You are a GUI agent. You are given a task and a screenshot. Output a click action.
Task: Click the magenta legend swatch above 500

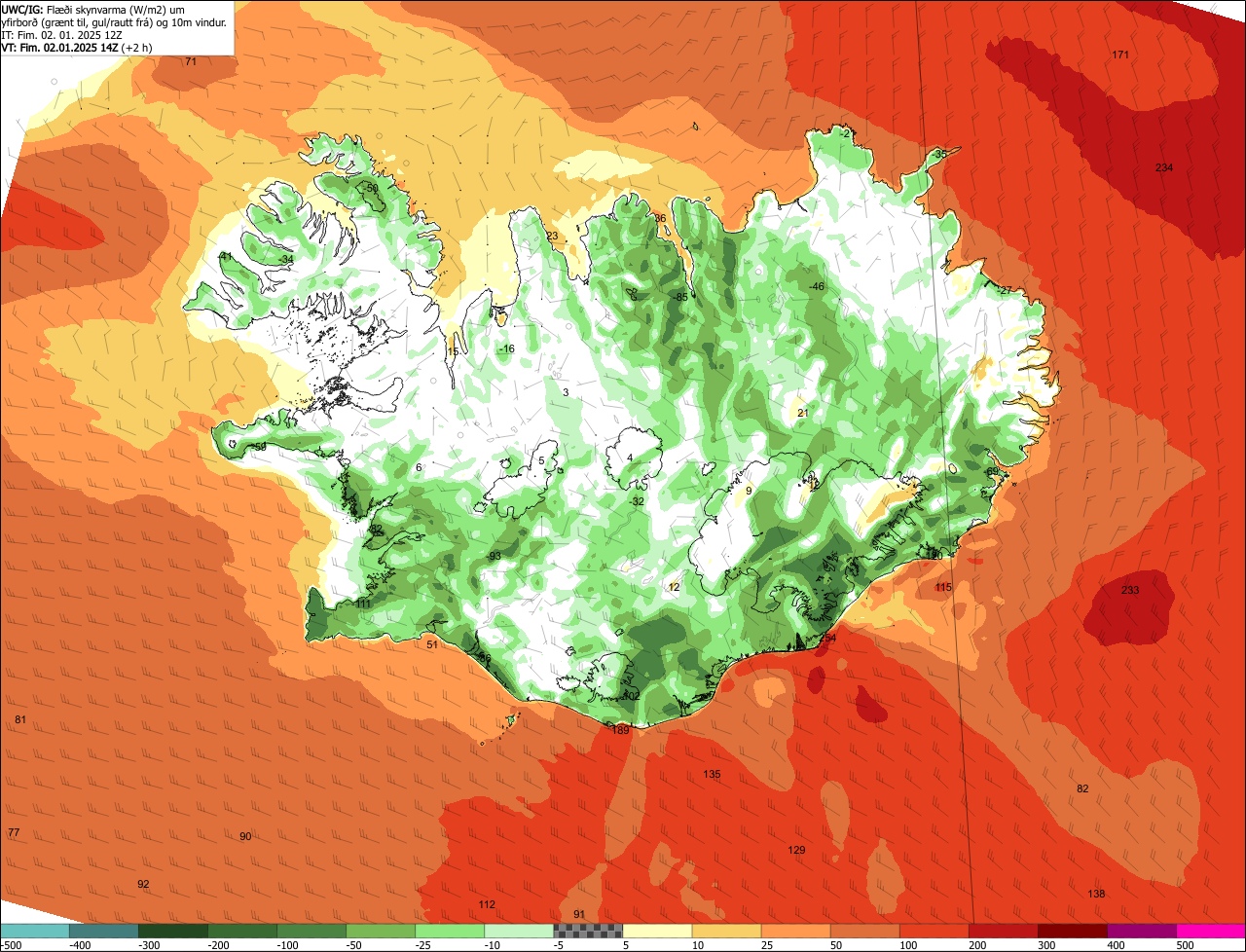[x=1211, y=932]
